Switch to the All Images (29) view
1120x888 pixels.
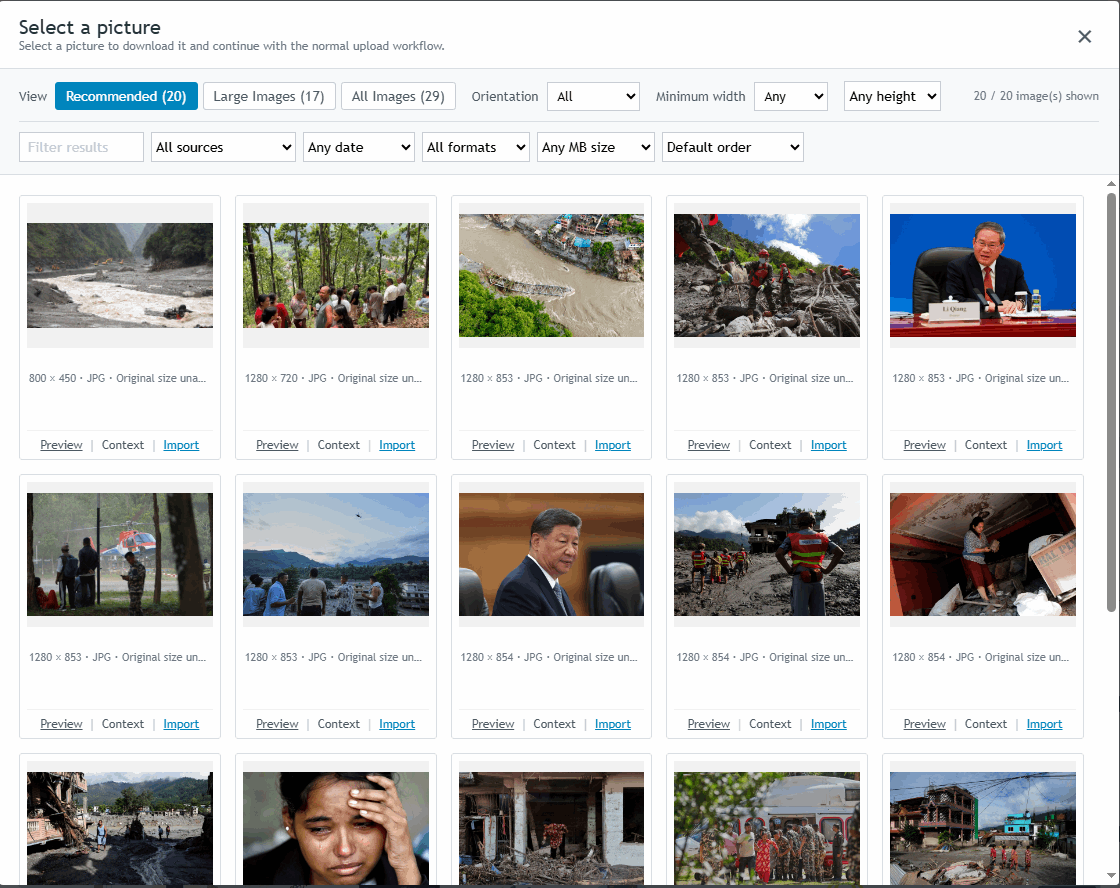(x=398, y=96)
